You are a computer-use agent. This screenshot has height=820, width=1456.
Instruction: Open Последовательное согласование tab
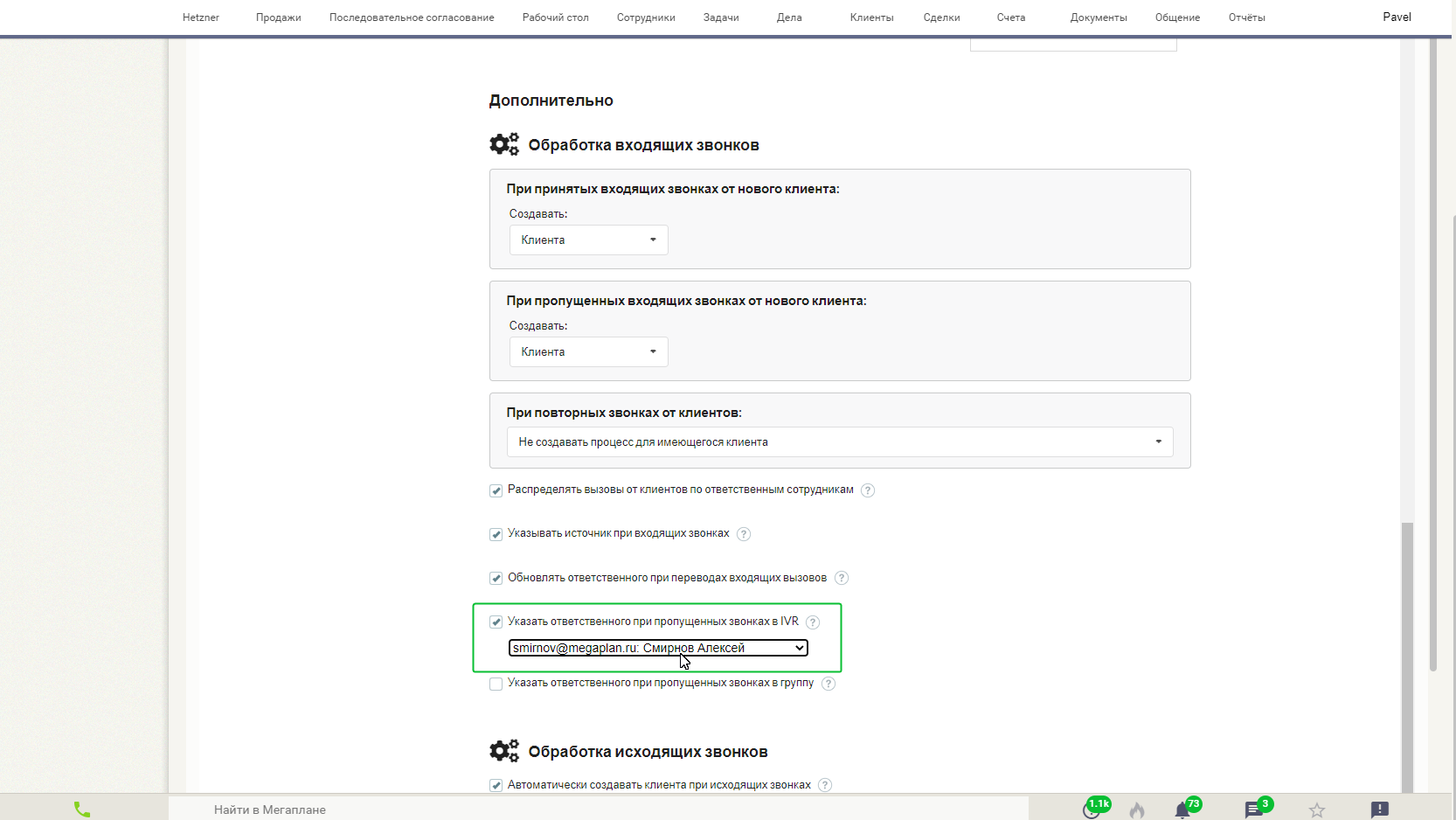(x=412, y=17)
